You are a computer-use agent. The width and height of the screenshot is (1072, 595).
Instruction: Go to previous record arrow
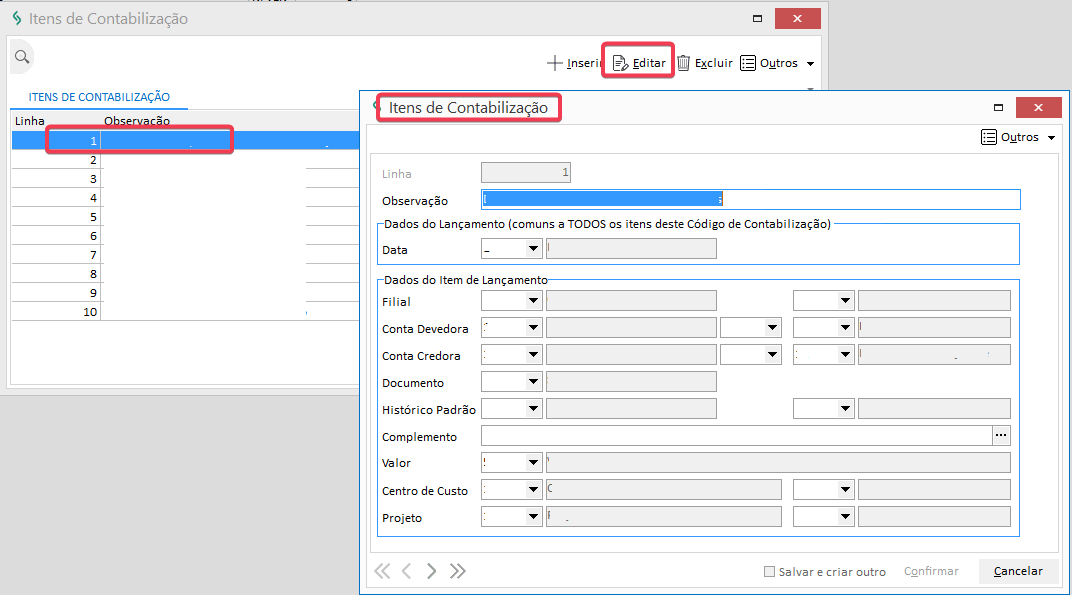click(406, 571)
